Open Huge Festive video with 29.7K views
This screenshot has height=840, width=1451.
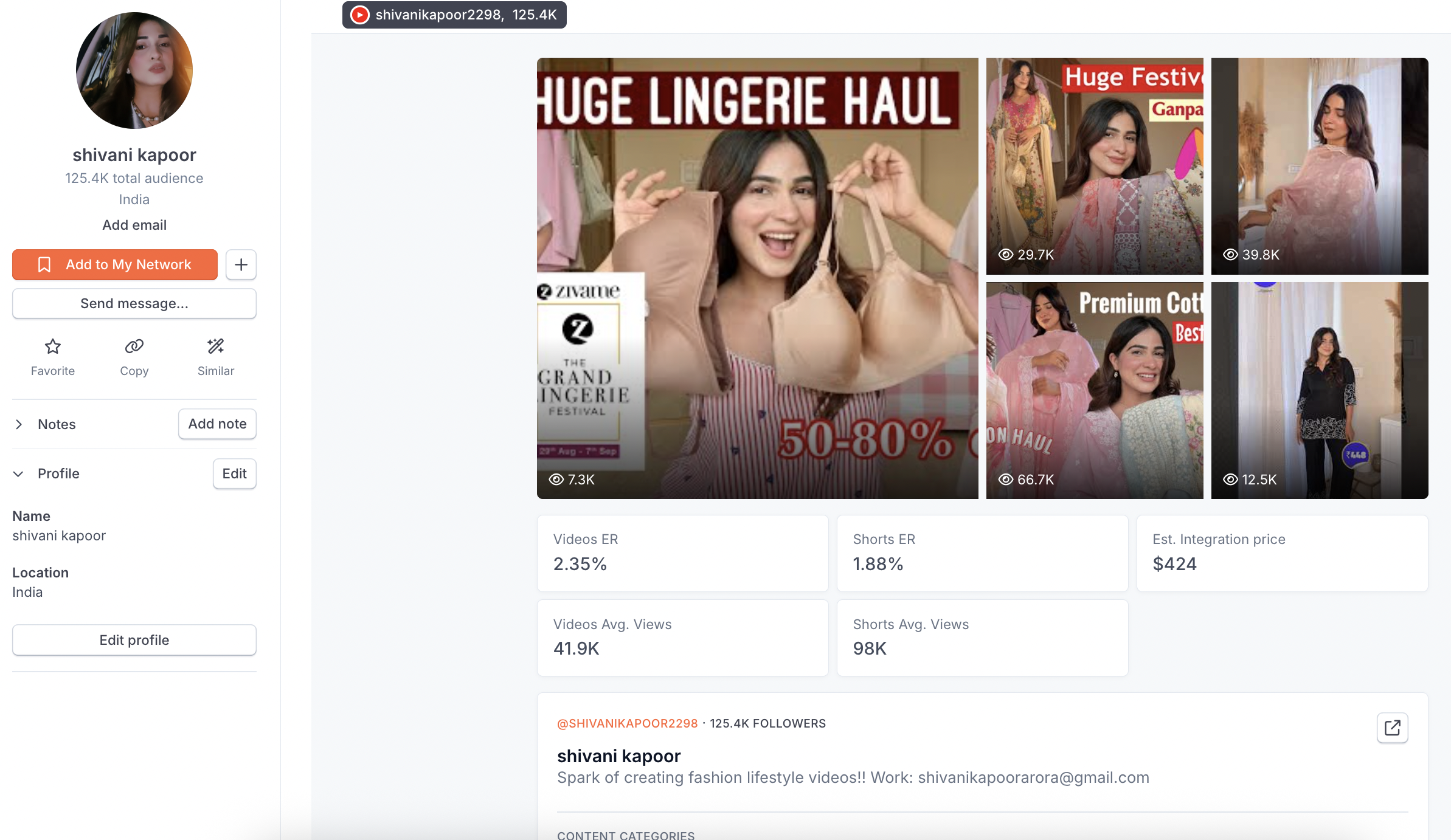tap(1095, 166)
